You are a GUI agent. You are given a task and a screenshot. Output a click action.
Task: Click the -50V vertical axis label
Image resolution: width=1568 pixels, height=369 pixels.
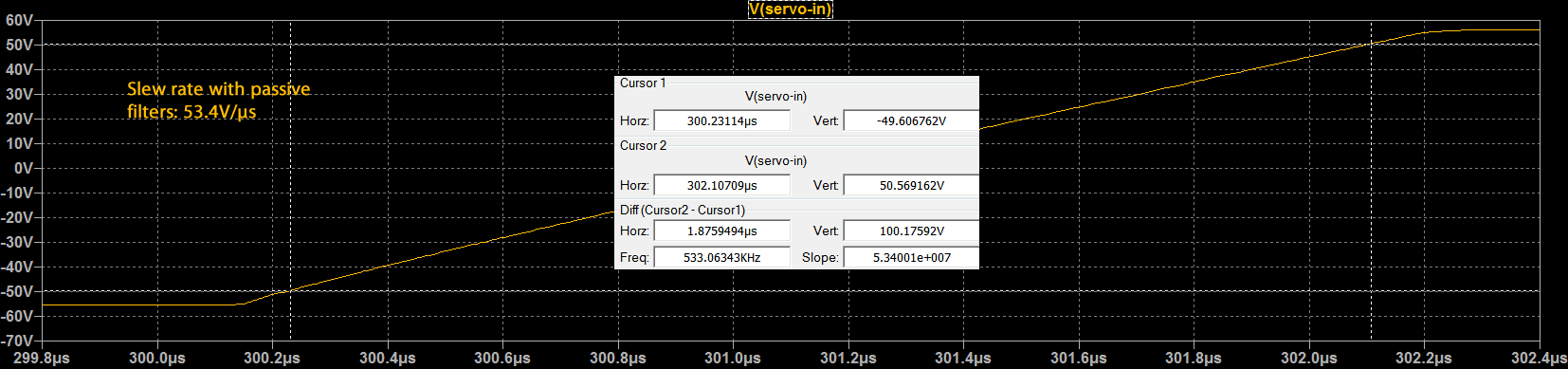[x=17, y=291]
